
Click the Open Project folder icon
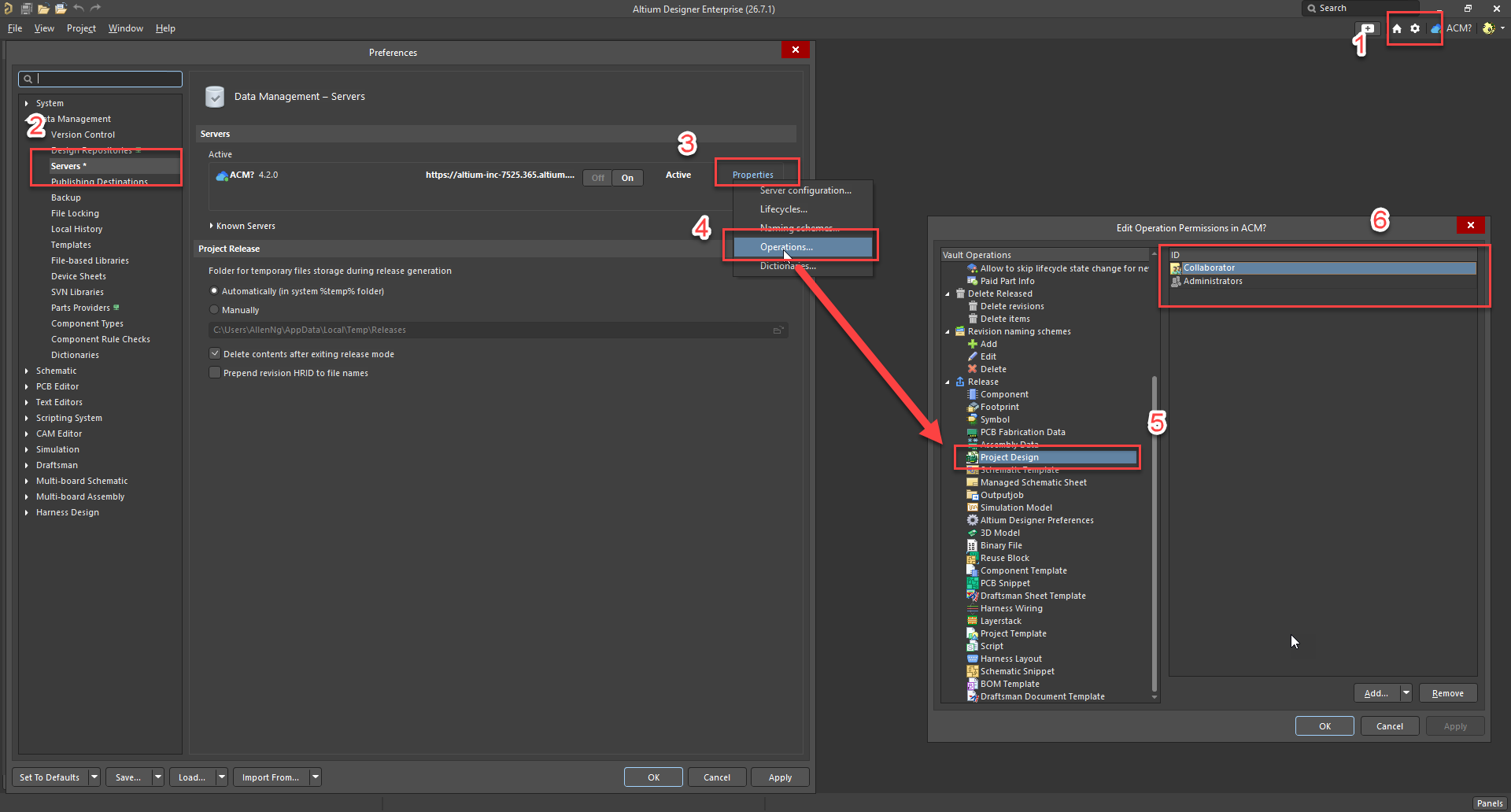click(x=61, y=9)
